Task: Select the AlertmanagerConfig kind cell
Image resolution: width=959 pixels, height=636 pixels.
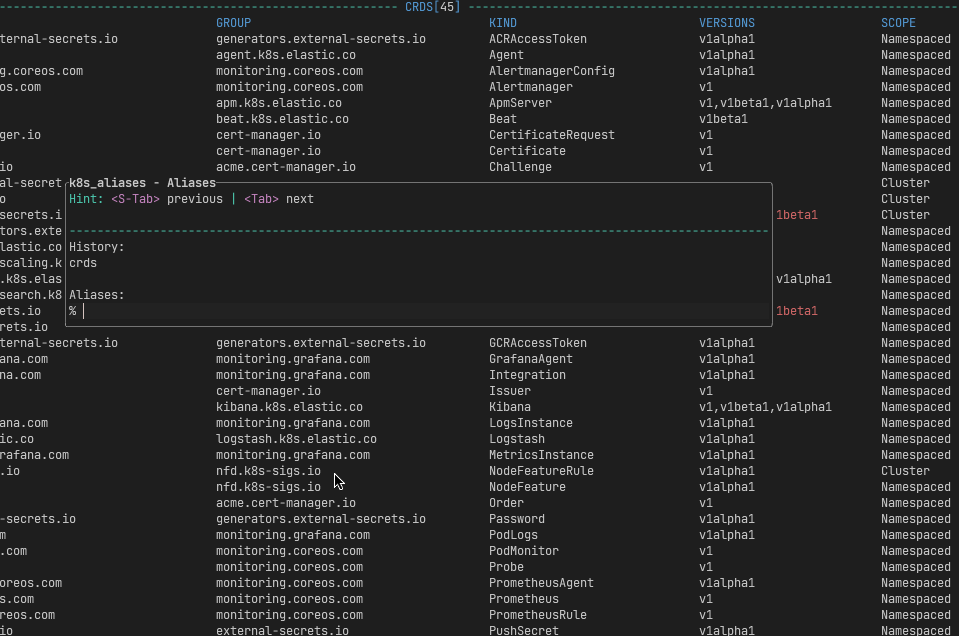Action: [x=552, y=71]
